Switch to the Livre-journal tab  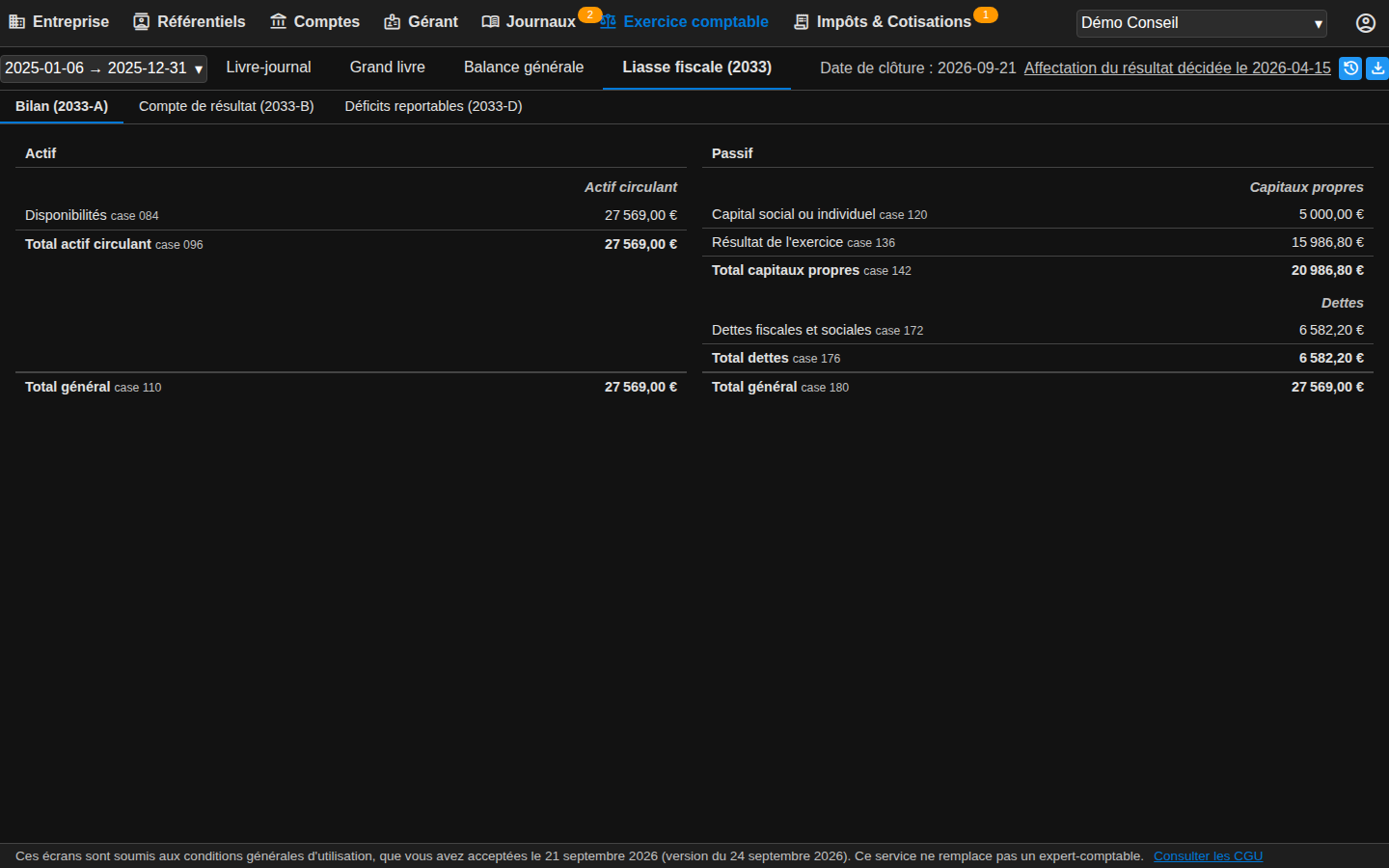[268, 68]
